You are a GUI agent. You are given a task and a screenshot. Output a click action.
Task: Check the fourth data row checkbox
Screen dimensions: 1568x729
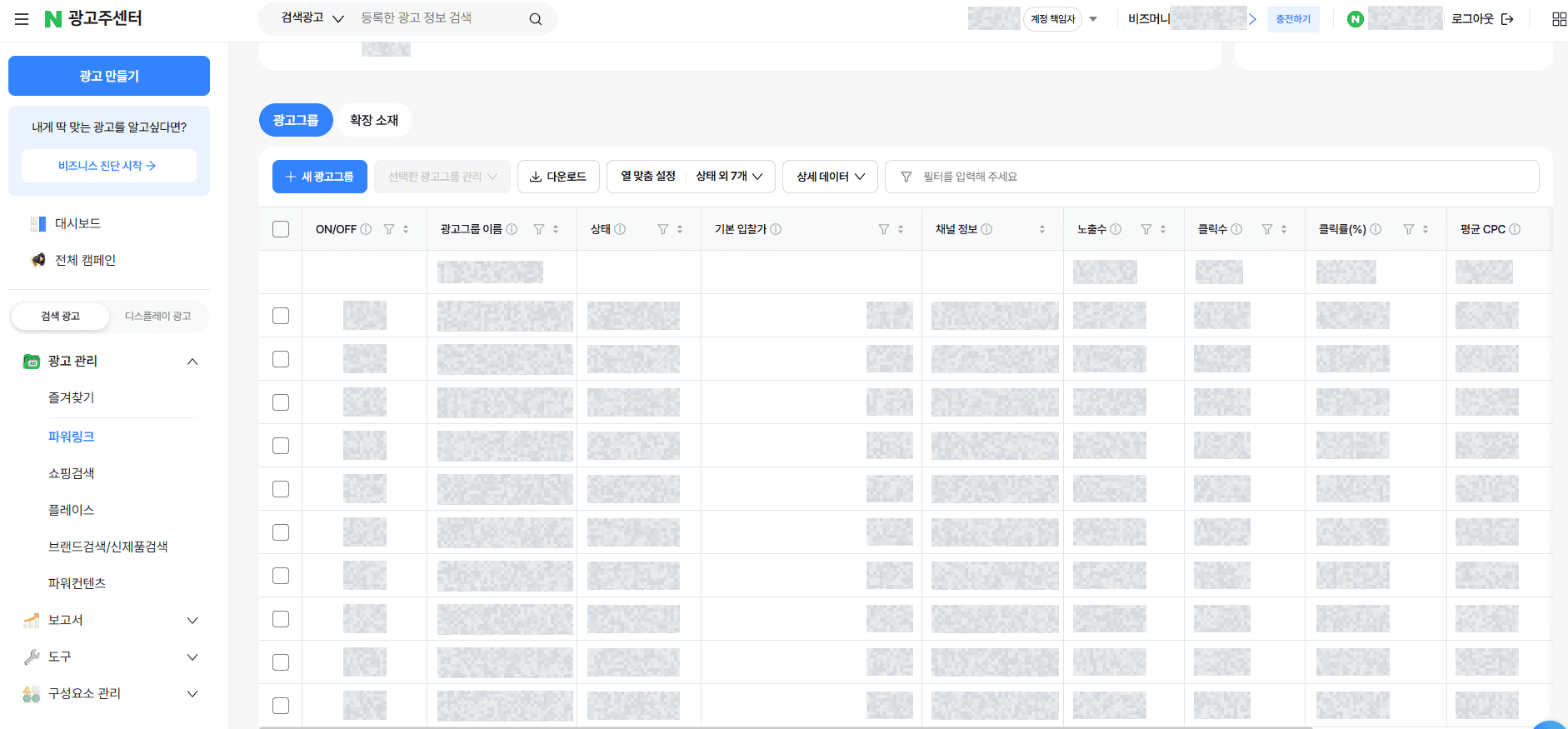[281, 446]
